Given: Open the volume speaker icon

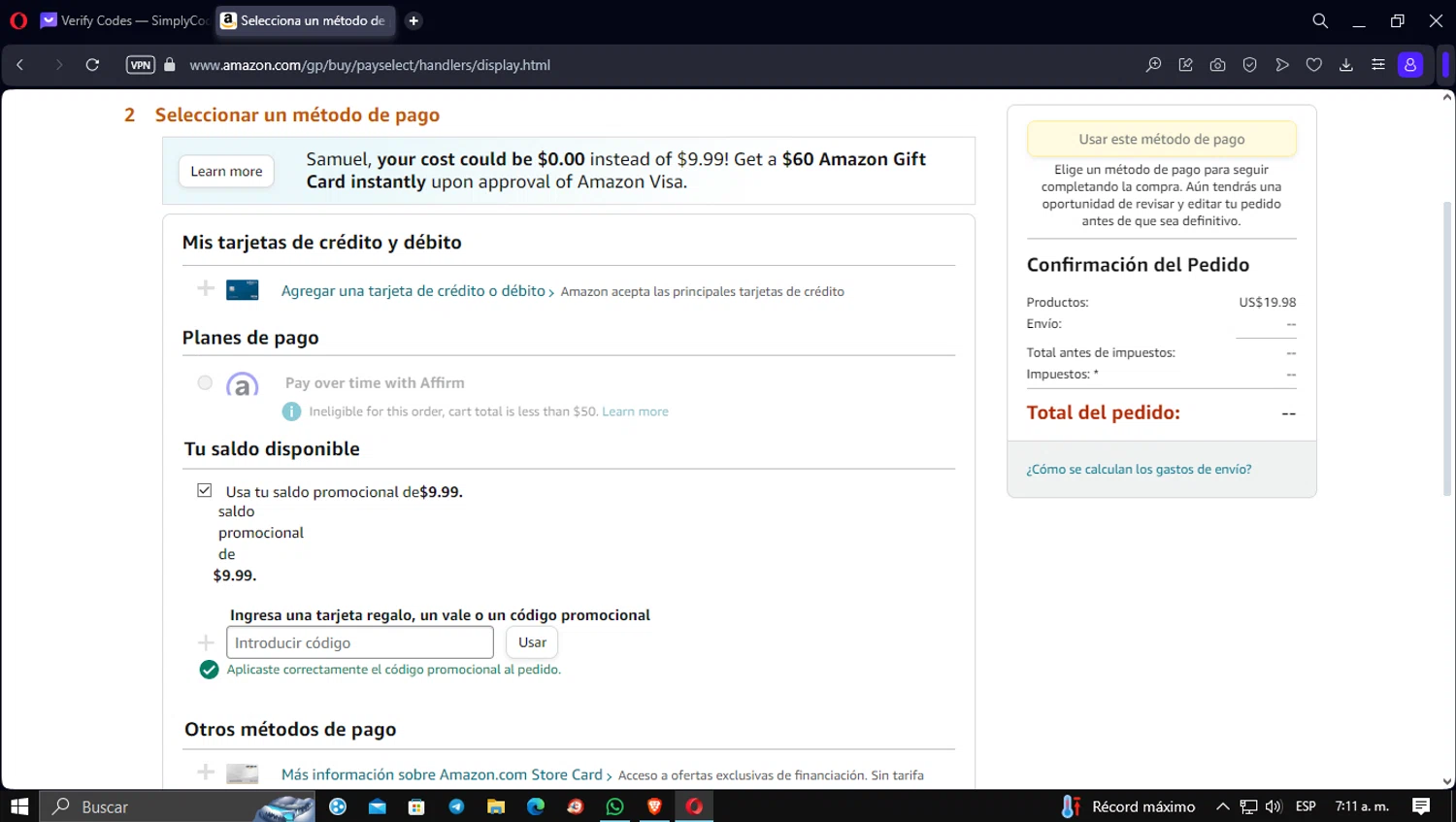Looking at the screenshot, I should click(1274, 806).
